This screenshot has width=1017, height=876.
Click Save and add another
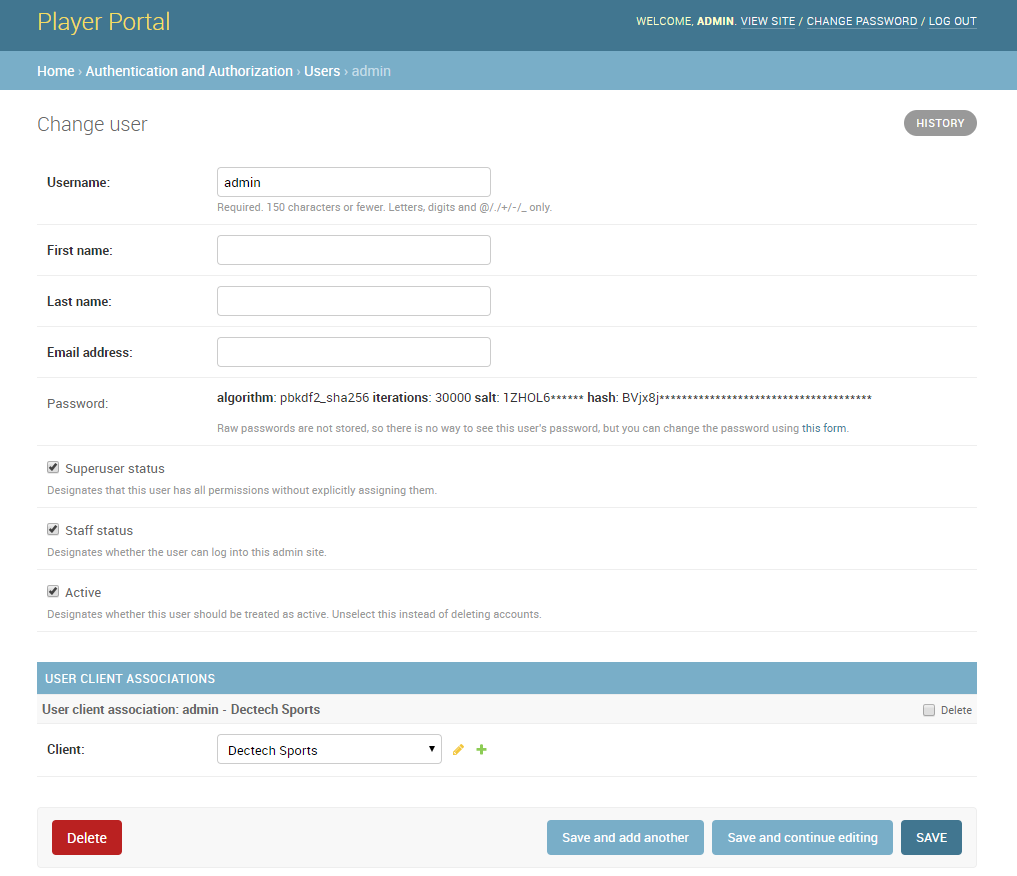tap(625, 838)
